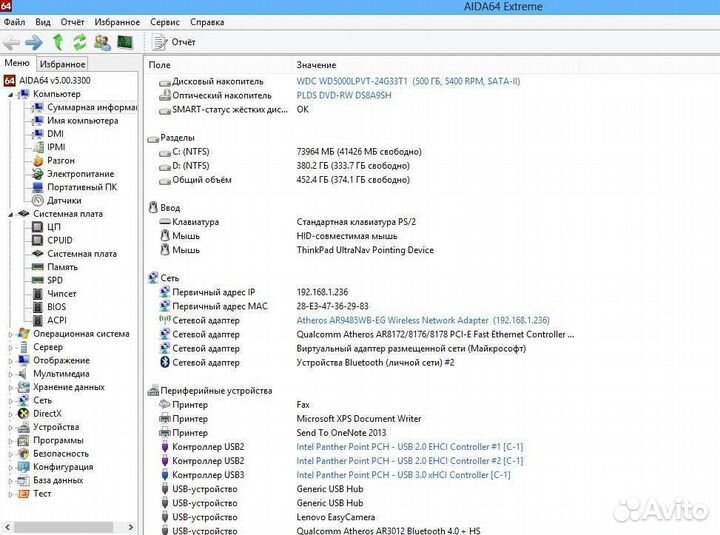
Task: Switch to the Избранное tab in sidebar
Action: pos(62,64)
